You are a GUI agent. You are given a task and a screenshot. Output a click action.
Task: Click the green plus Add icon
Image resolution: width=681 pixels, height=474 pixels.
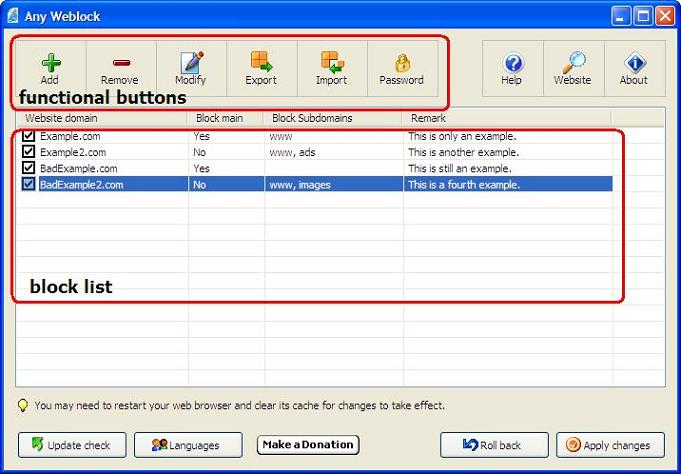51,63
